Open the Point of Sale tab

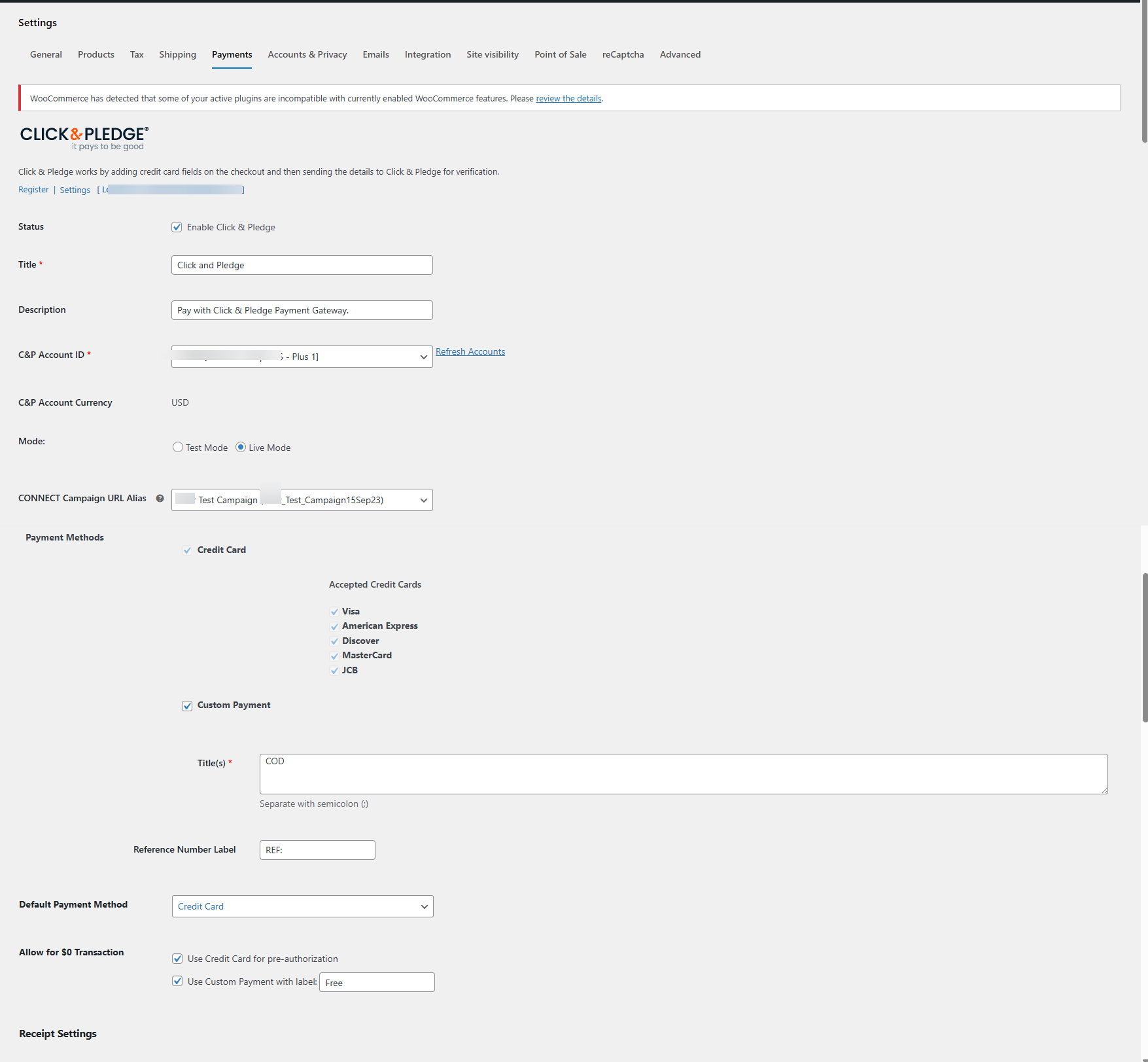coord(561,54)
